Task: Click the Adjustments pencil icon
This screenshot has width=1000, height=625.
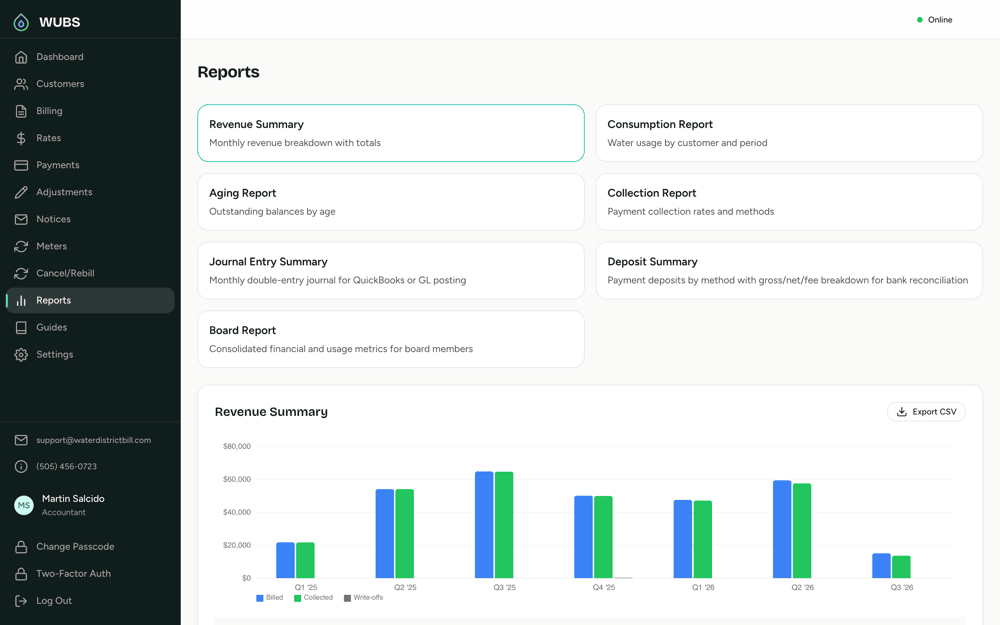Action: click(x=21, y=192)
